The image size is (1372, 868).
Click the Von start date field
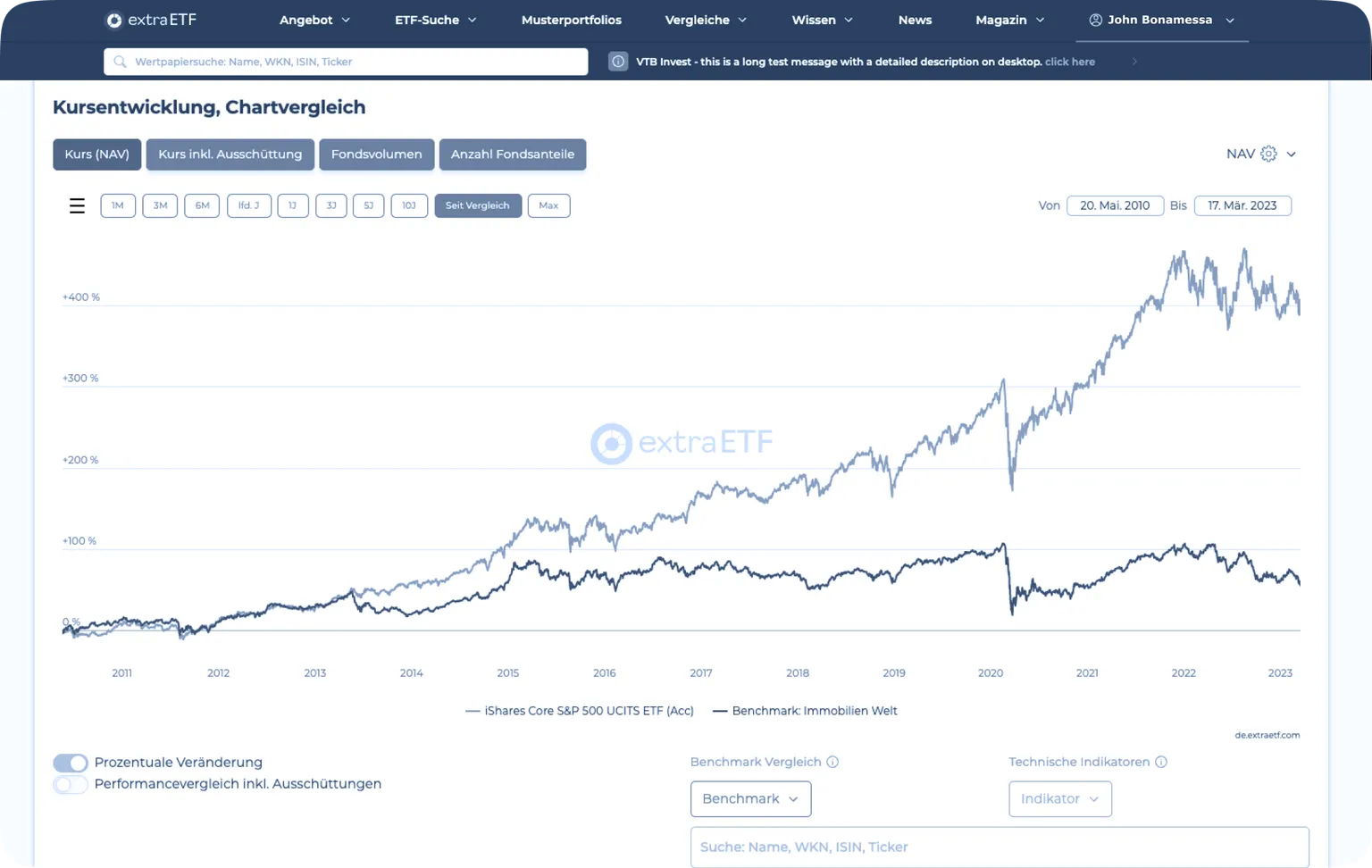click(1115, 205)
